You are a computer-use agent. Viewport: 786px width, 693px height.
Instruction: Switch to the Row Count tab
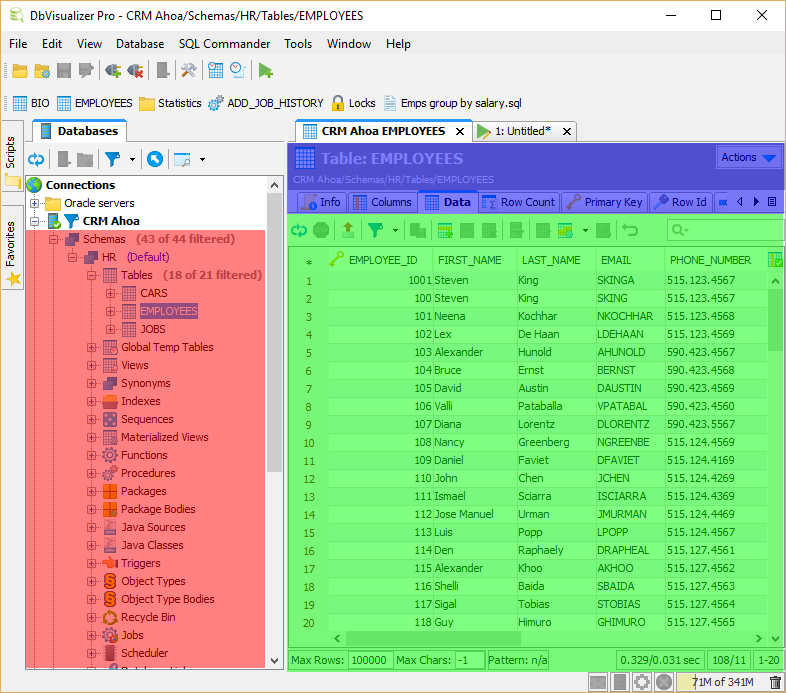[x=518, y=202]
